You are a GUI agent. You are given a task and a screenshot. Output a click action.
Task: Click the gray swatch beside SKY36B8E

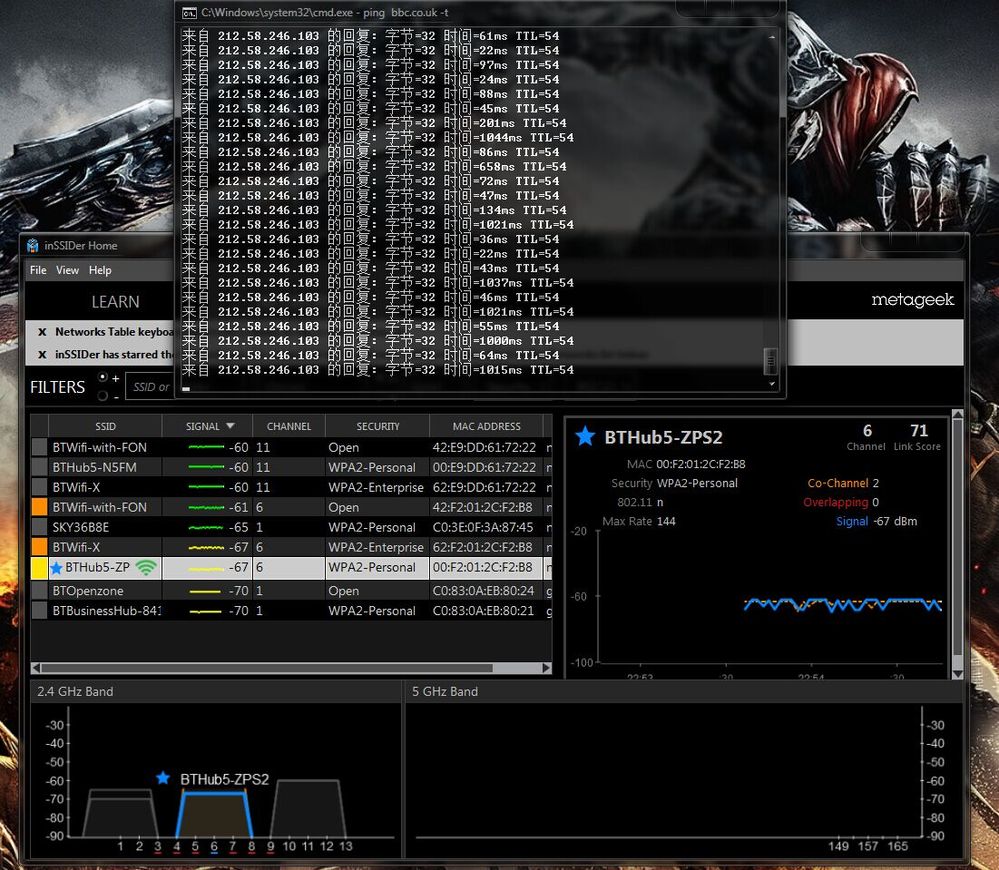(40, 527)
